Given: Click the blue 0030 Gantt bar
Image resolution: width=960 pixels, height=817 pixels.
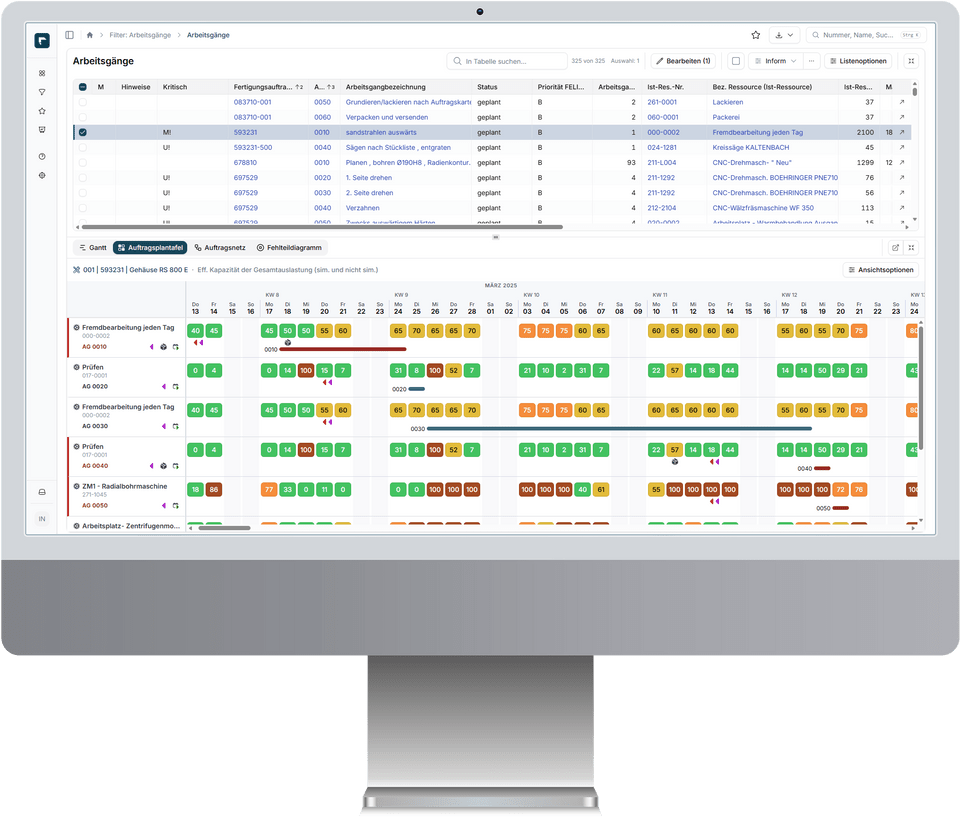Looking at the screenshot, I should [619, 429].
